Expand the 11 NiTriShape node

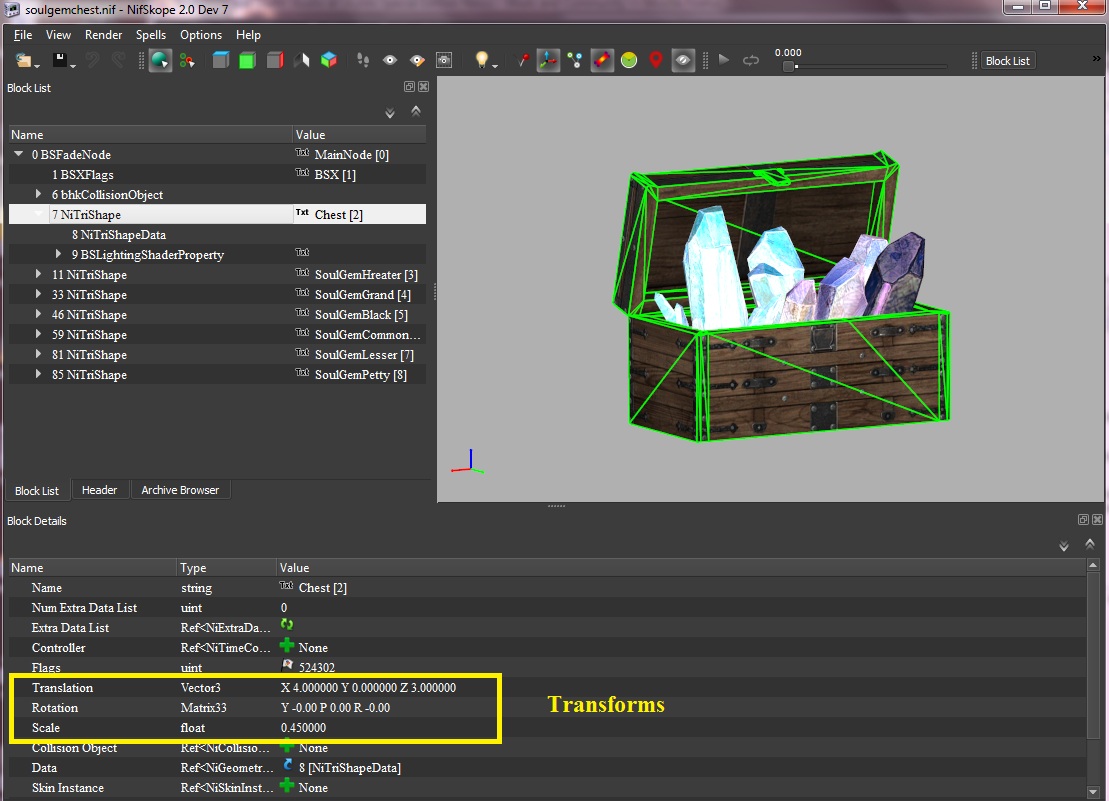tap(38, 274)
